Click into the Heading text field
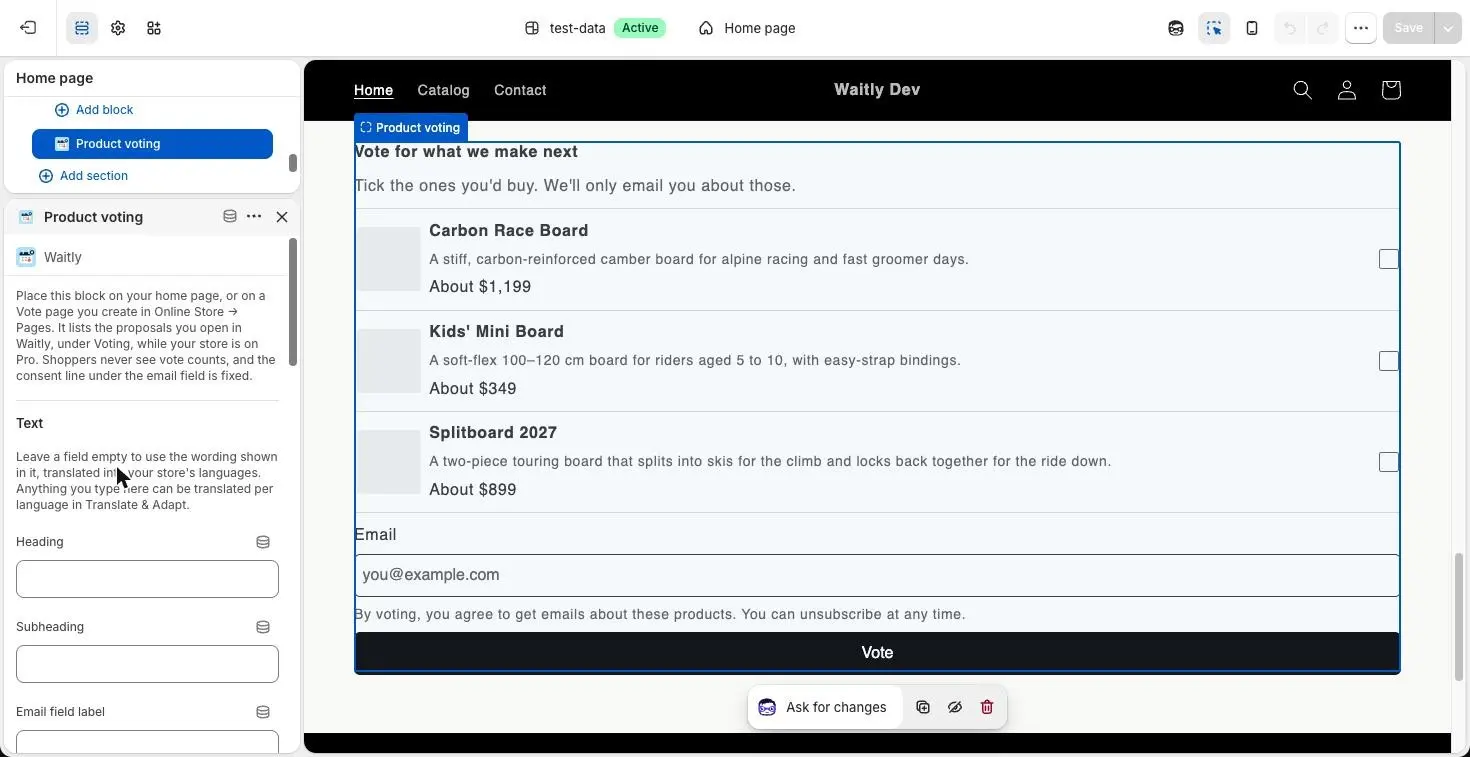 point(147,579)
